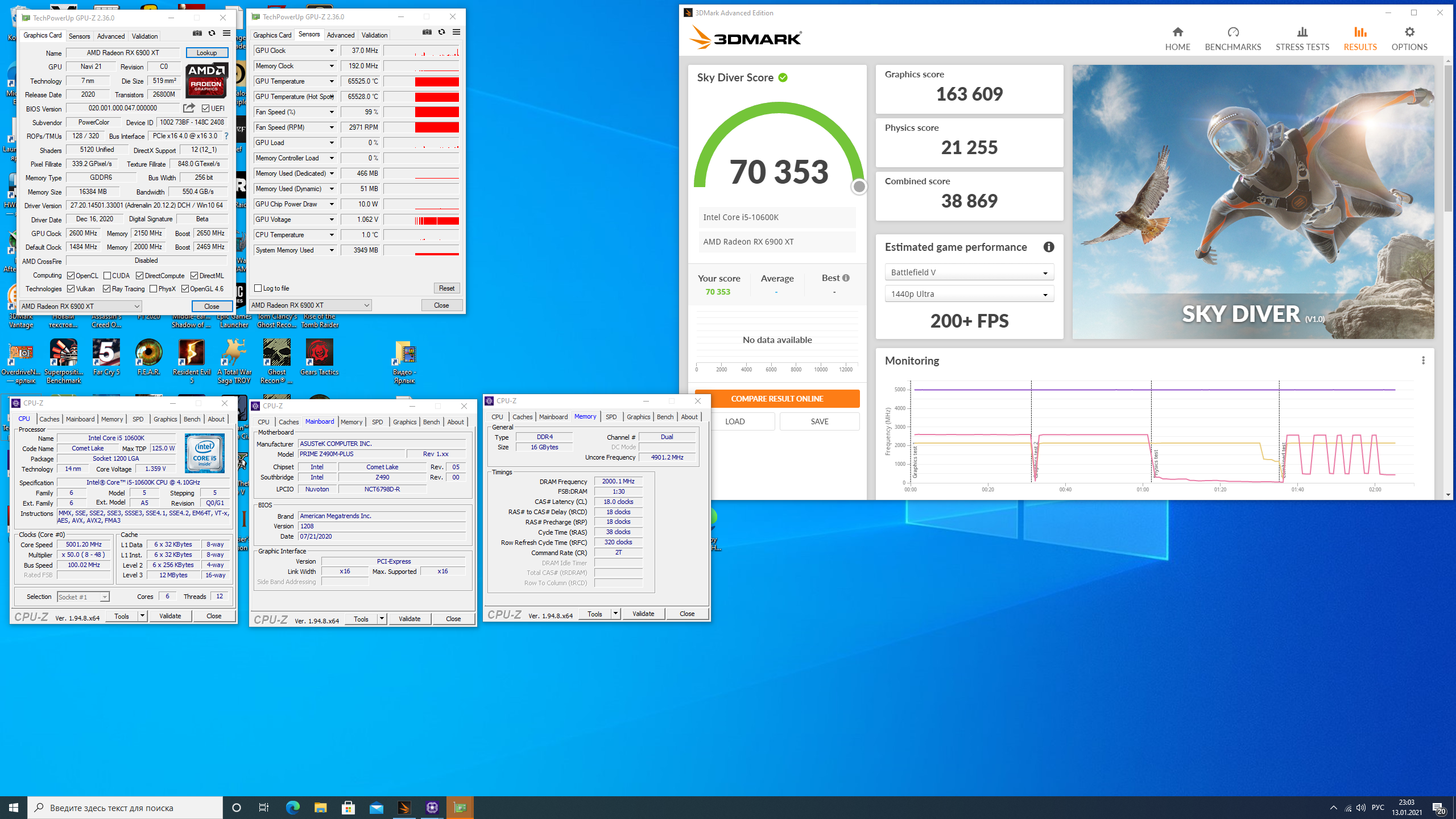Expand Battlefield V game dropdown
Image resolution: width=1456 pixels, height=819 pixels.
tap(969, 272)
